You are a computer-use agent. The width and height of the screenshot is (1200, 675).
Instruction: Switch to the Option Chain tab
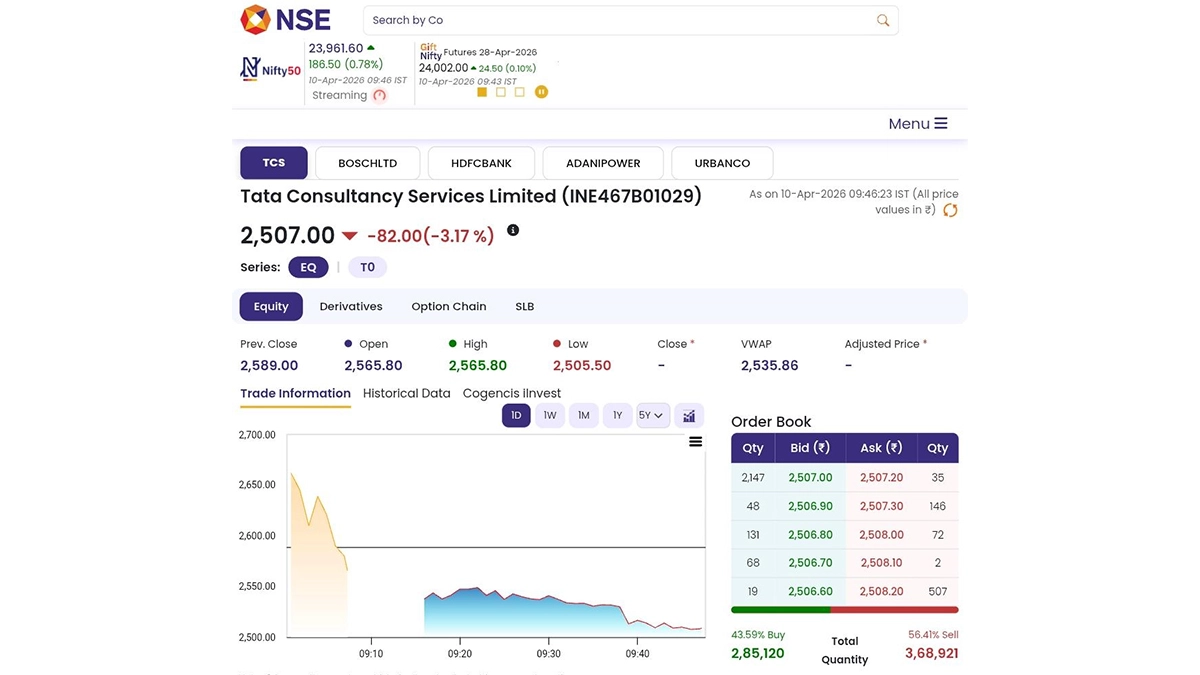coord(448,307)
